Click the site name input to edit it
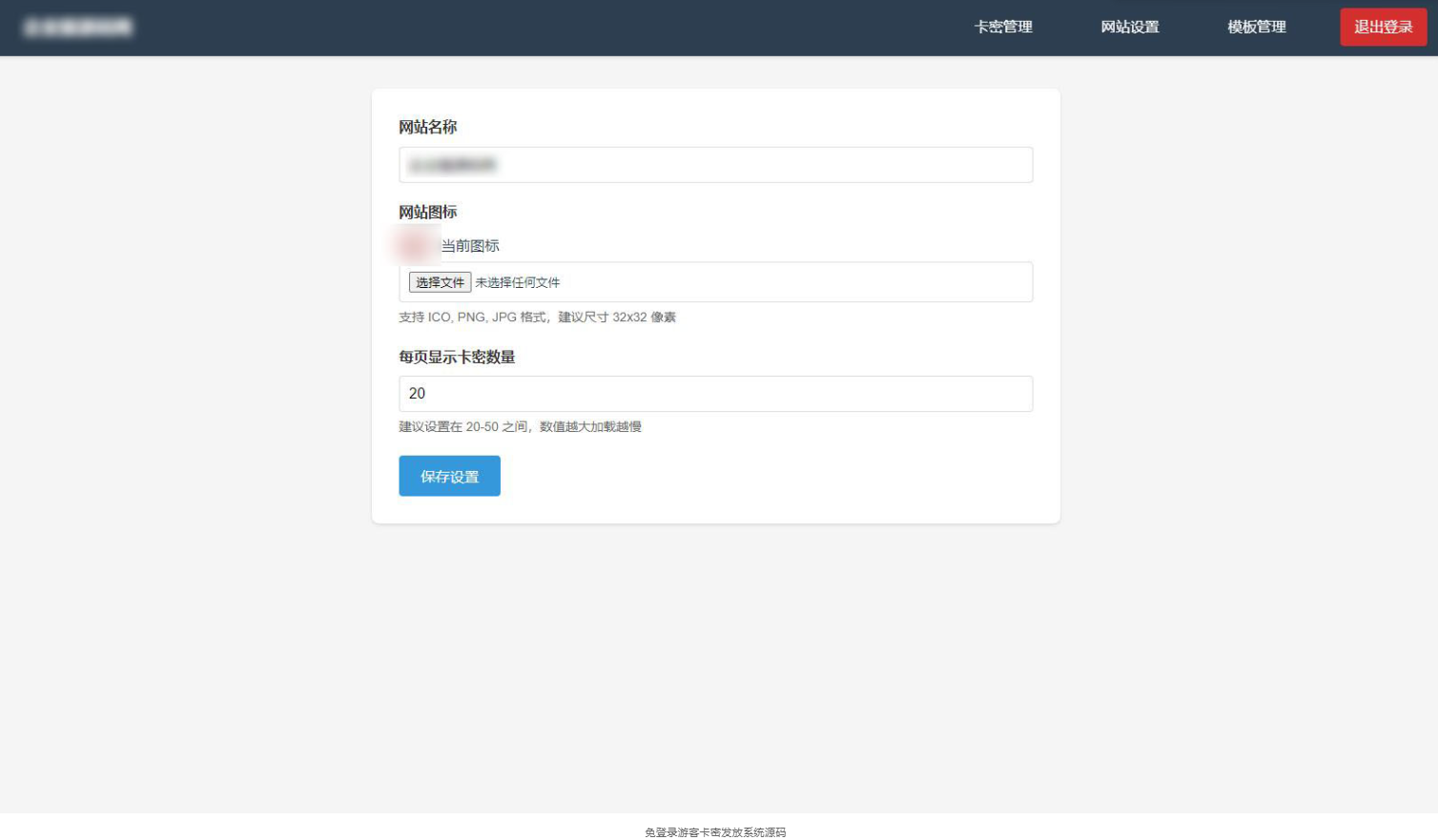This screenshot has height=840, width=1438. coord(715,164)
